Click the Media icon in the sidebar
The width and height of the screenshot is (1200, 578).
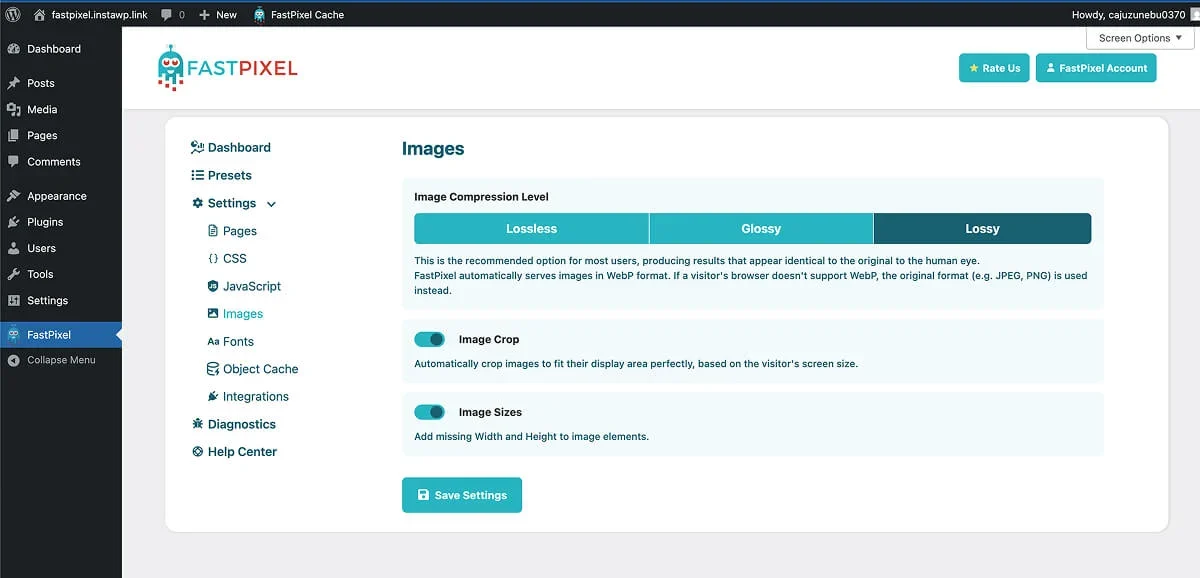pyautogui.click(x=14, y=109)
